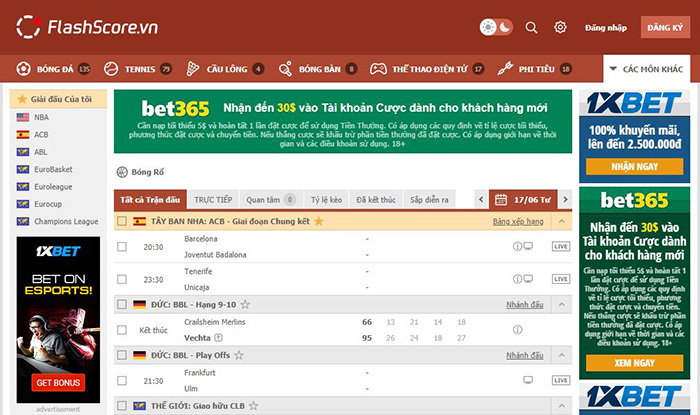Switch to the Tỷ lệ kèo tab
Viewport: 700px width, 415px height.
coord(326,200)
